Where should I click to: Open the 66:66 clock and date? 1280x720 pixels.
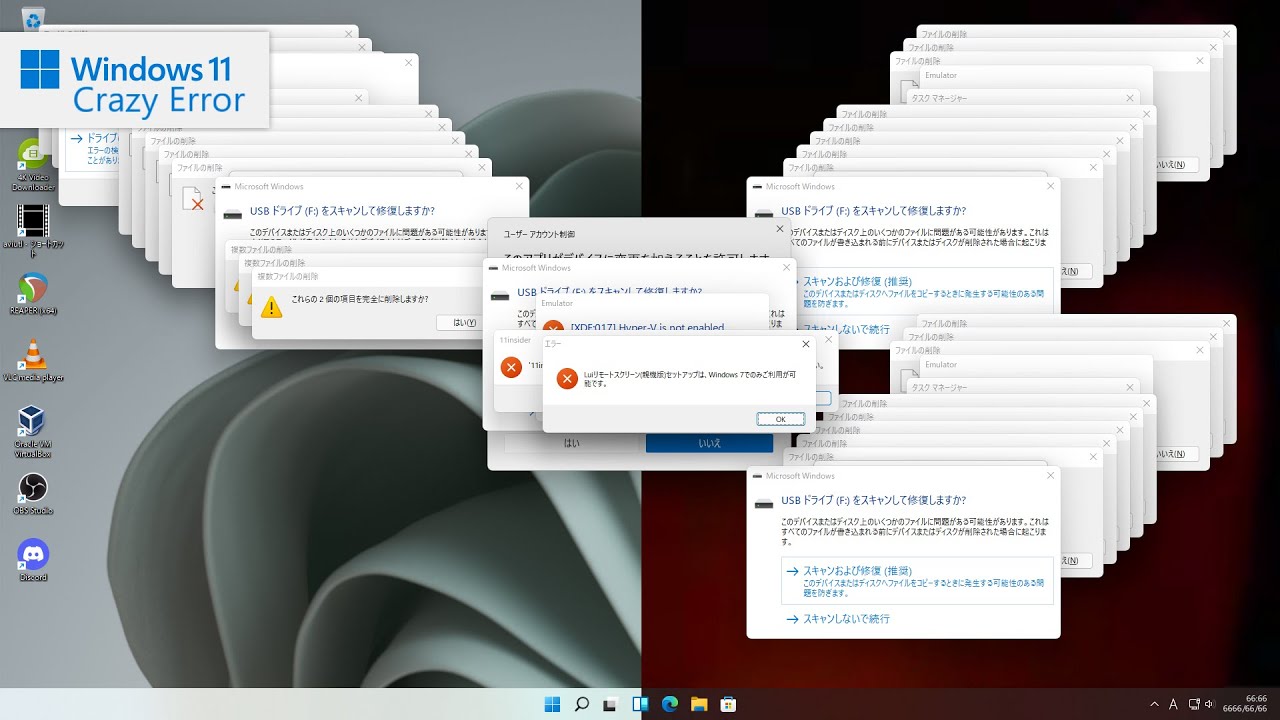pos(1246,704)
